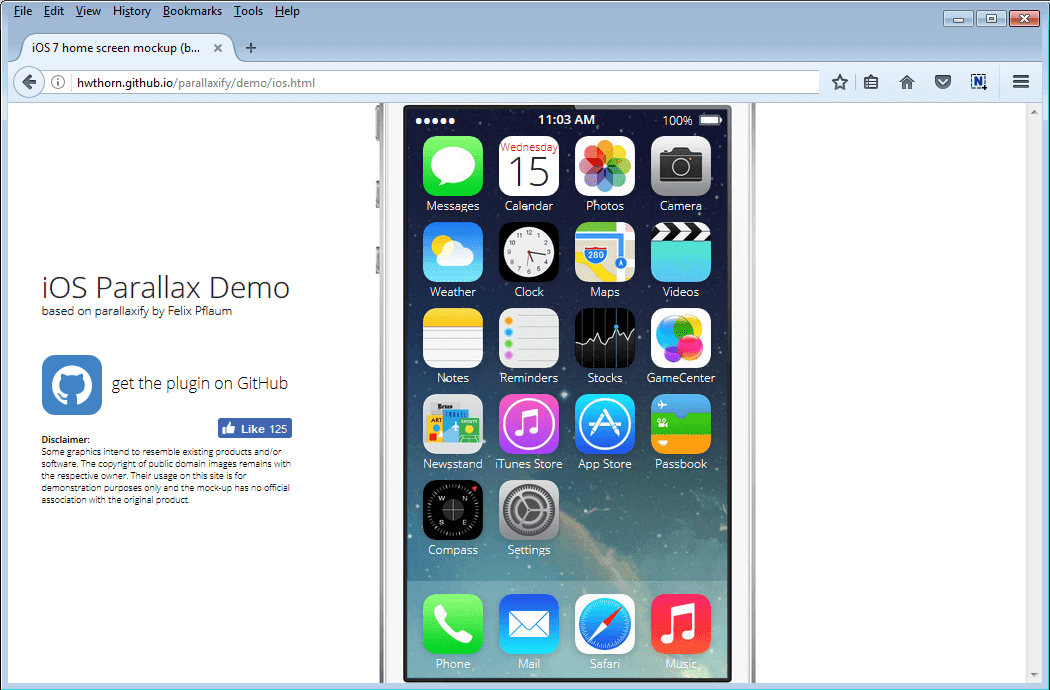This screenshot has width=1050, height=690.
Task: Open the Firefox hamburger menu
Action: click(1020, 81)
